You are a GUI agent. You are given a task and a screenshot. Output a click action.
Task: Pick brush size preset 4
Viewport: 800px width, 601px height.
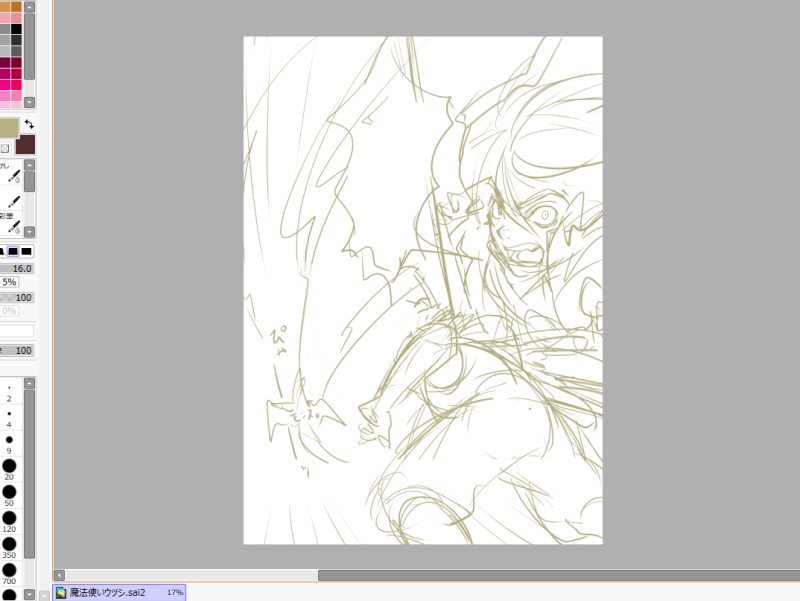point(9,418)
